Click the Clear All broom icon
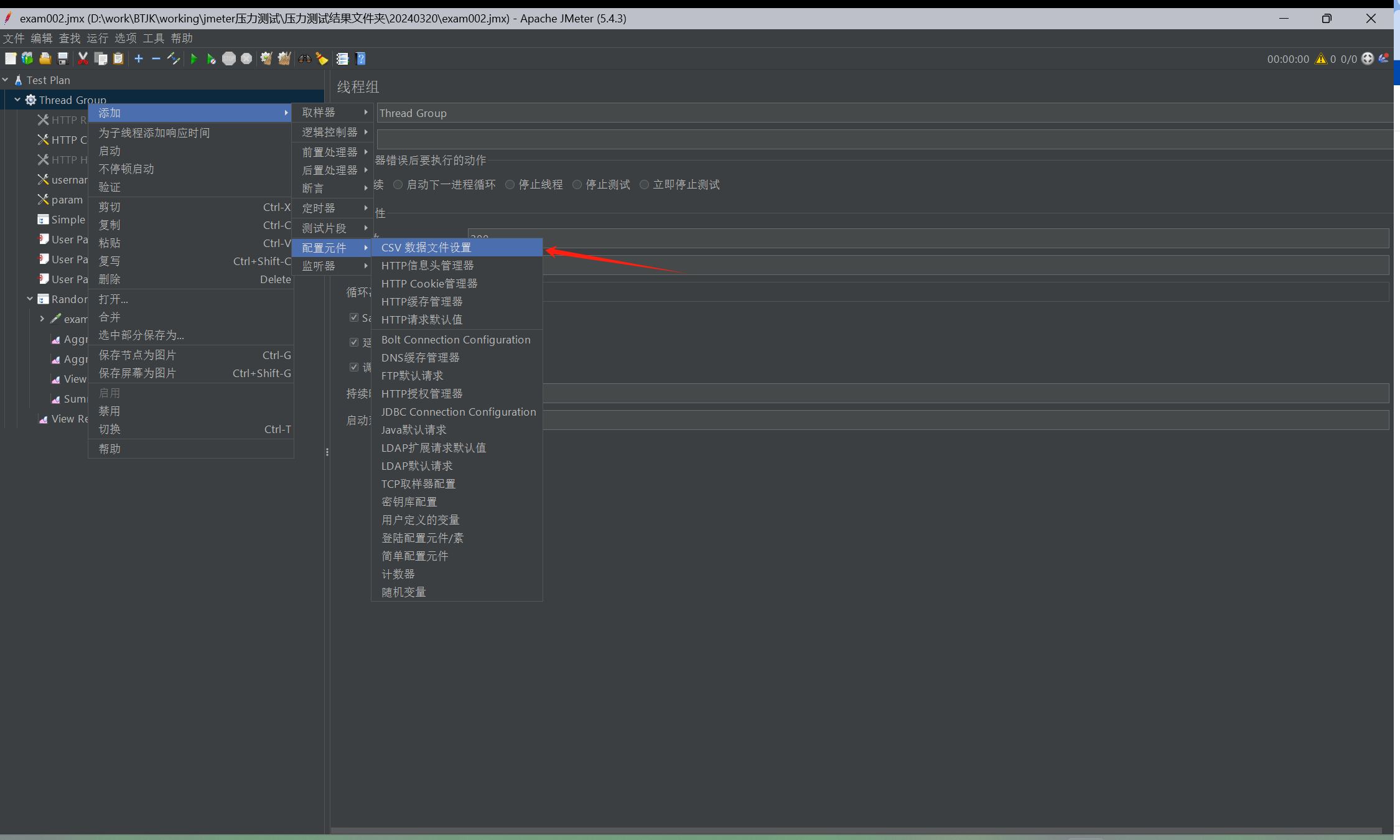This screenshot has width=1400, height=840. [x=284, y=58]
